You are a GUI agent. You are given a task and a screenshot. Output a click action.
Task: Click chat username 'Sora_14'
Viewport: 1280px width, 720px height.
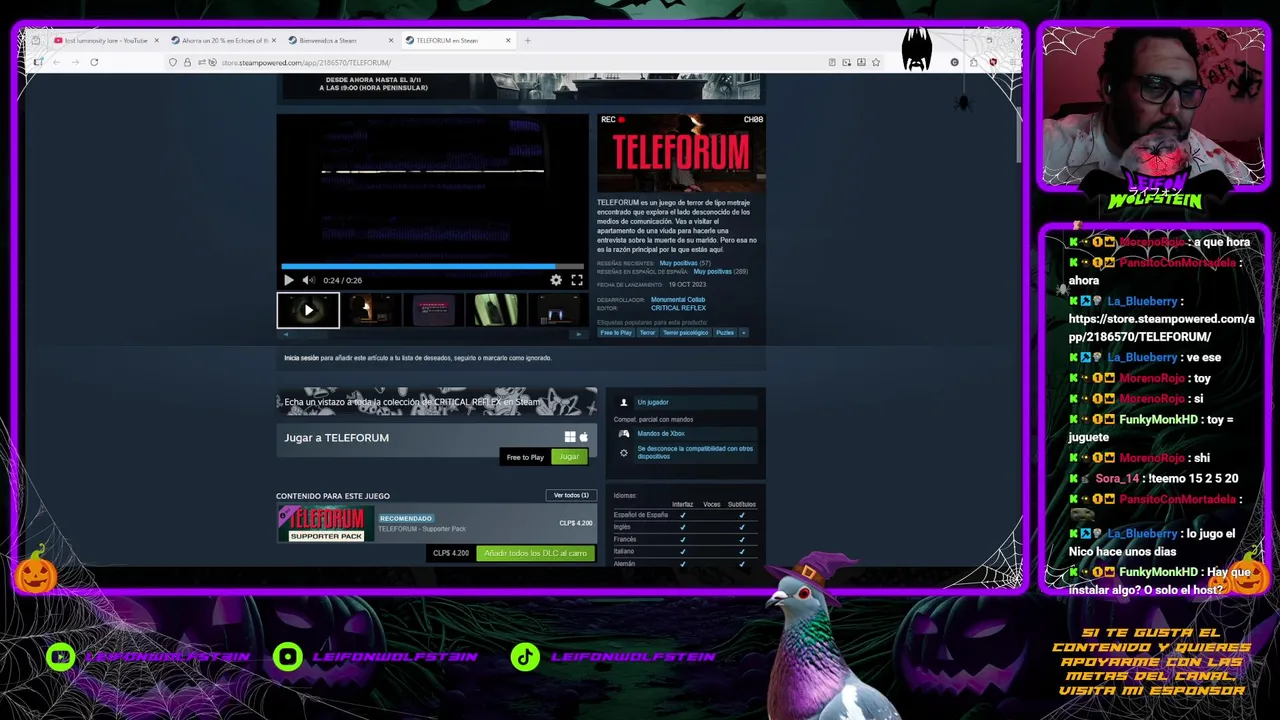coord(1117,479)
